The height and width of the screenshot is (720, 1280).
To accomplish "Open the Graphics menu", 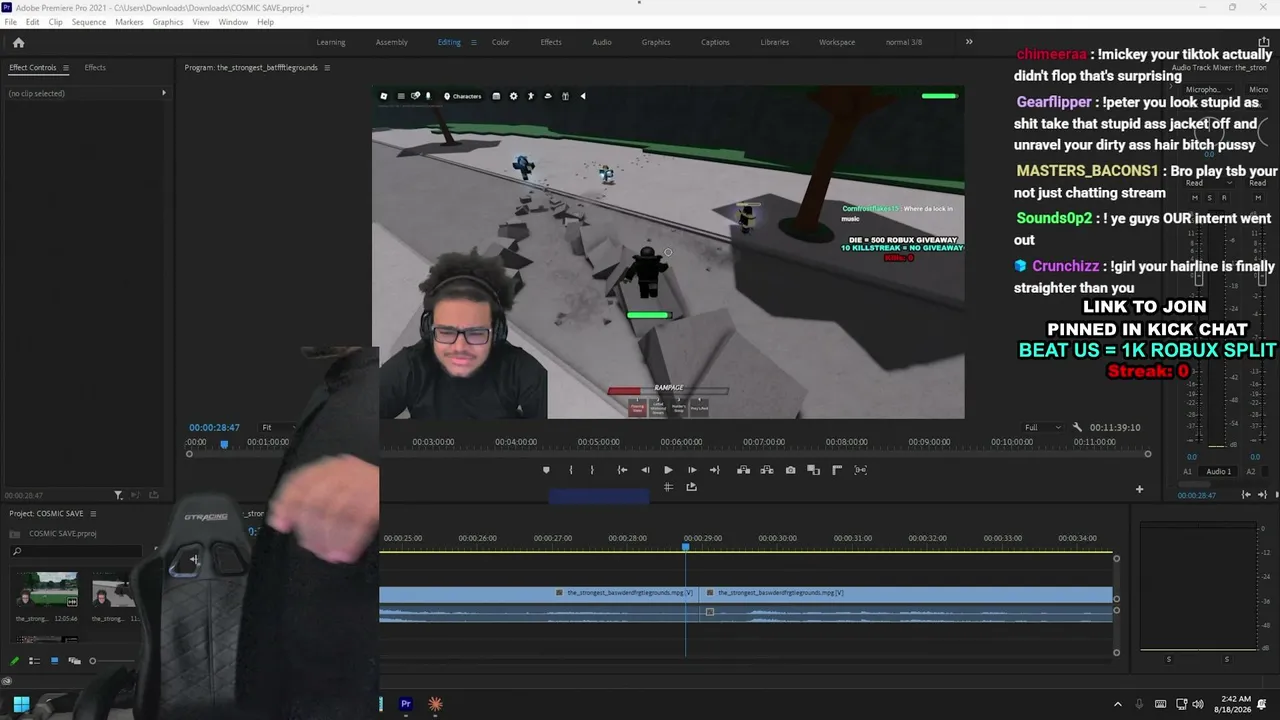I will 168,22.
